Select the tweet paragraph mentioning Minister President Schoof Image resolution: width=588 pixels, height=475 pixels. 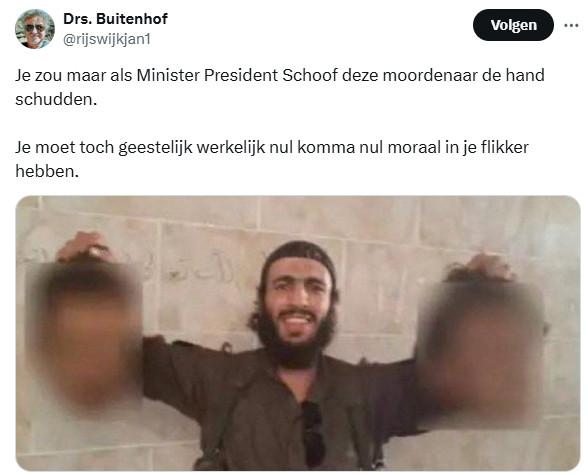(x=280, y=87)
